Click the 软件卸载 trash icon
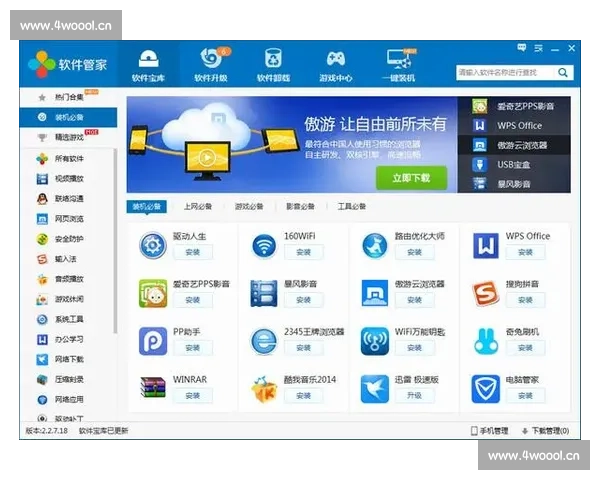Screen dimensions: 600x480 click(273, 58)
